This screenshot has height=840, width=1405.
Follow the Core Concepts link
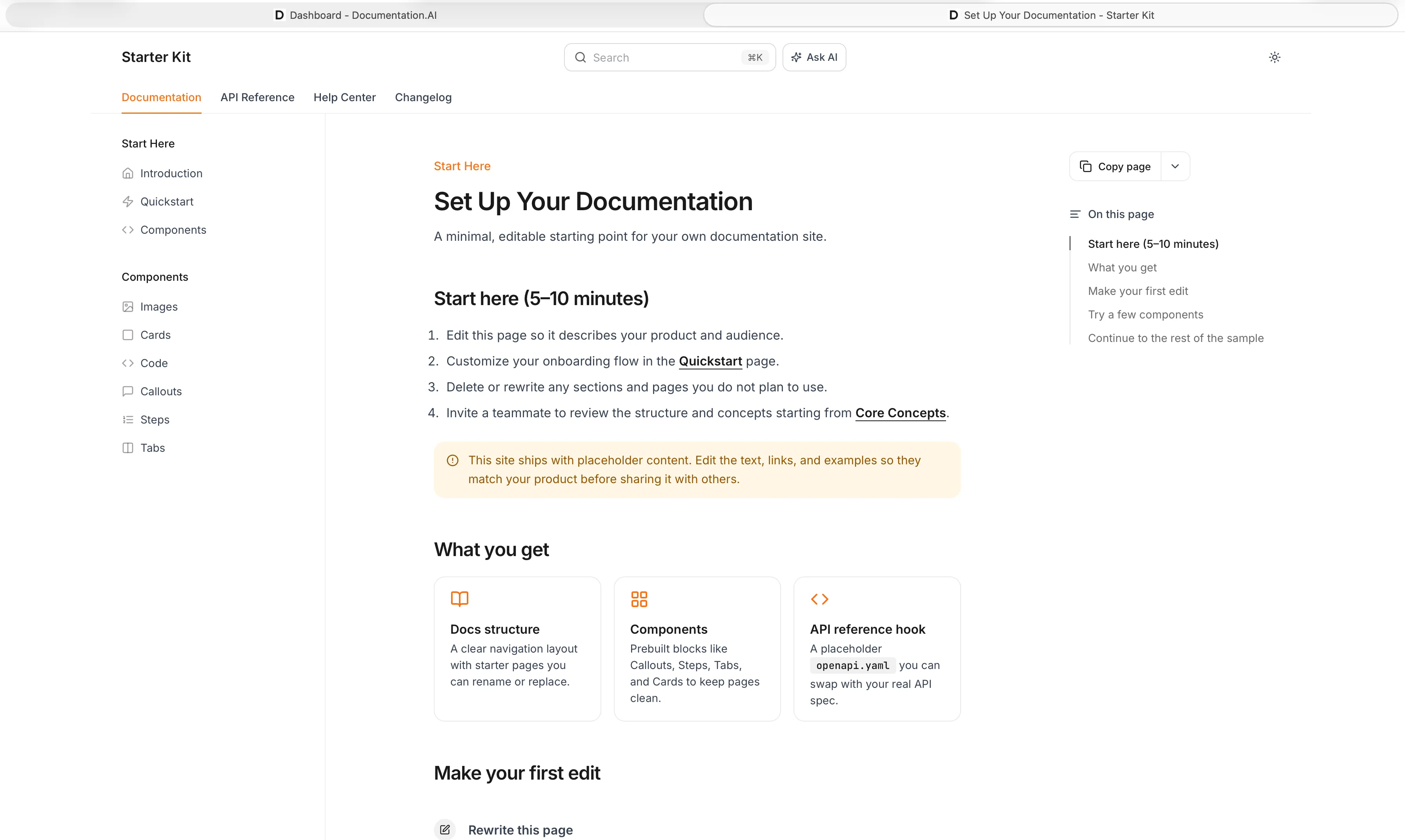click(901, 413)
